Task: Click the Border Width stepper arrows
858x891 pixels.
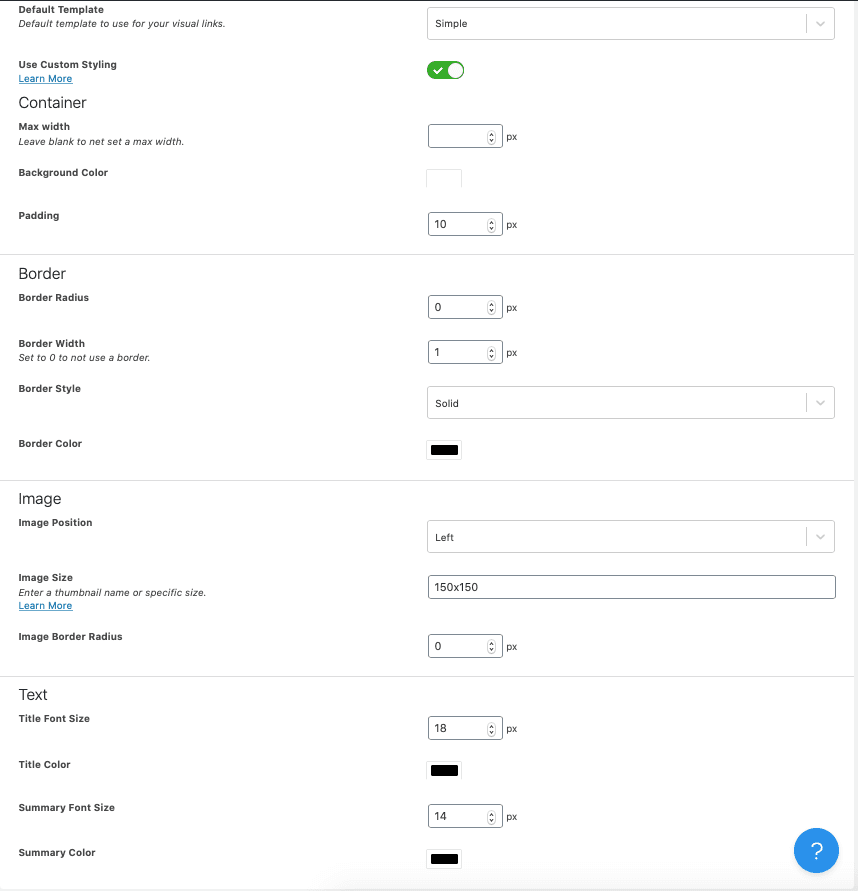Action: click(491, 353)
